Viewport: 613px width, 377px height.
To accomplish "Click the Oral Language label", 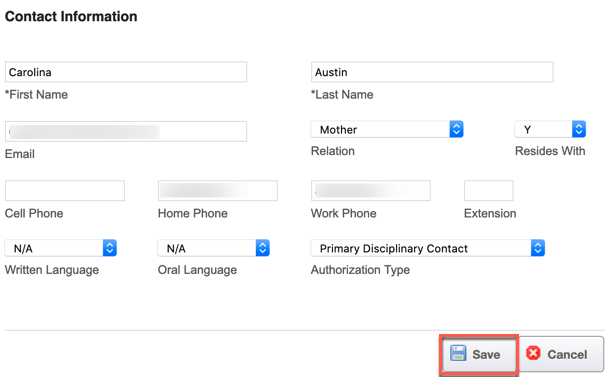I will click(197, 270).
